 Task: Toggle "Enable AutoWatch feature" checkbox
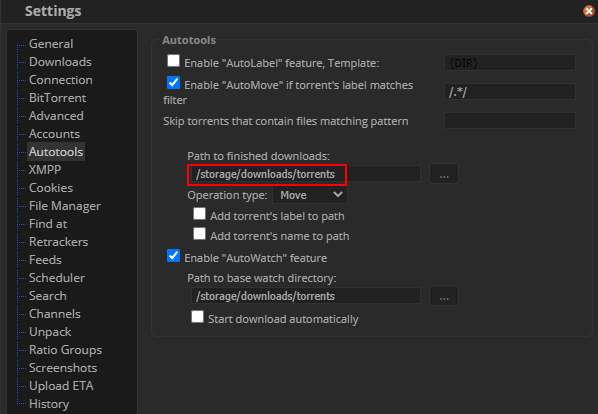[174, 256]
